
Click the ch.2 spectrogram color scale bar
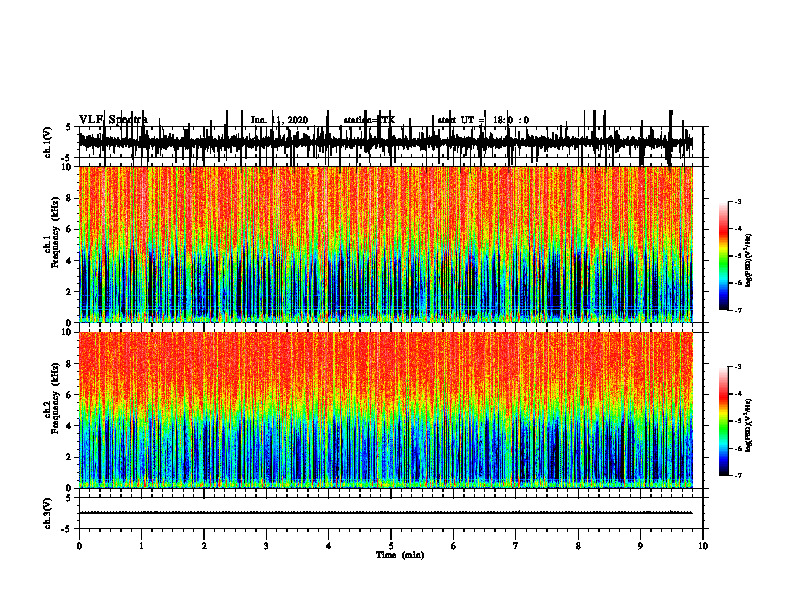tap(723, 421)
